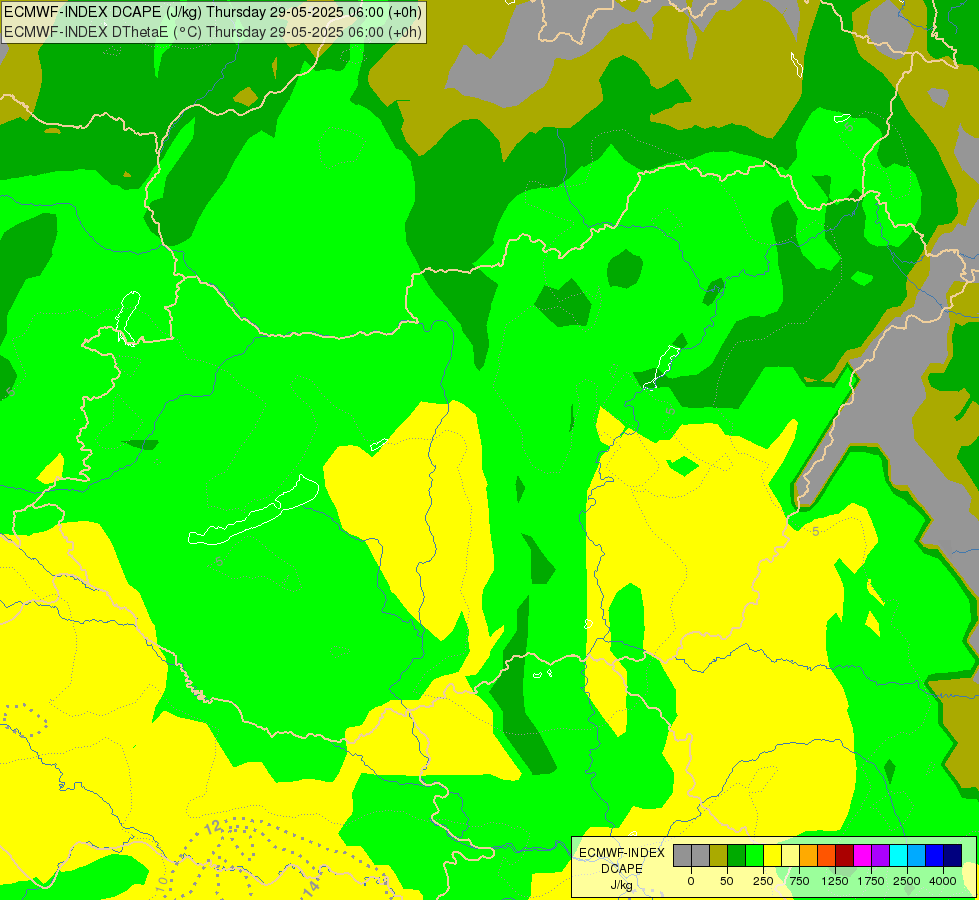
Task: Click the legend tick label 0
Action: tap(691, 881)
